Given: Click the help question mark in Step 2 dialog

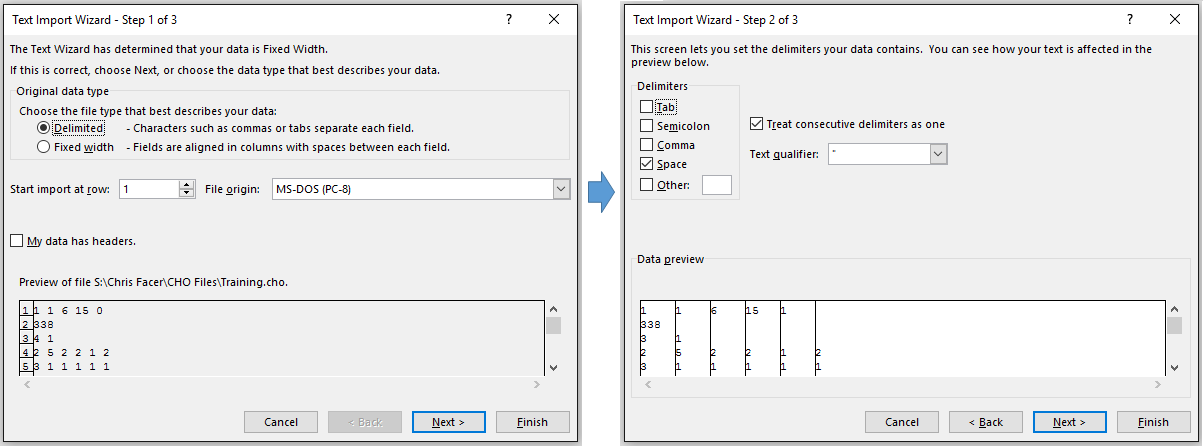Looking at the screenshot, I should 1131,20.
